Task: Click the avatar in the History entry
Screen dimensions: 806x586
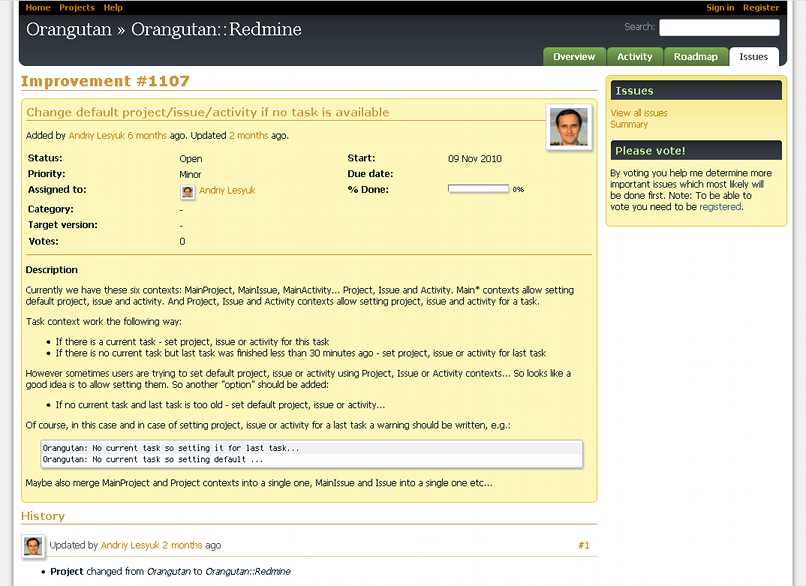Action: [33, 546]
